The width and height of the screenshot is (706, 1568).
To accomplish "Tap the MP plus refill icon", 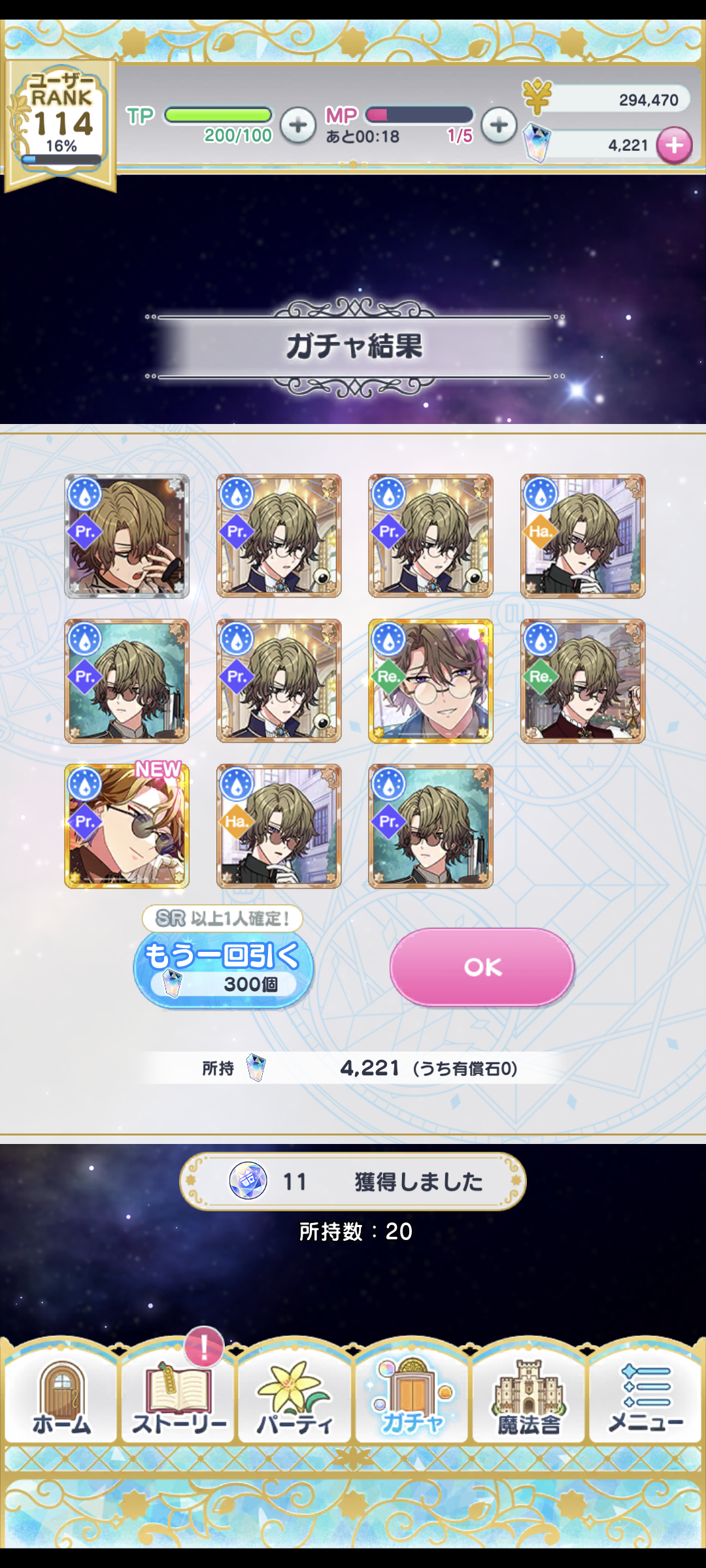I will pos(499,125).
